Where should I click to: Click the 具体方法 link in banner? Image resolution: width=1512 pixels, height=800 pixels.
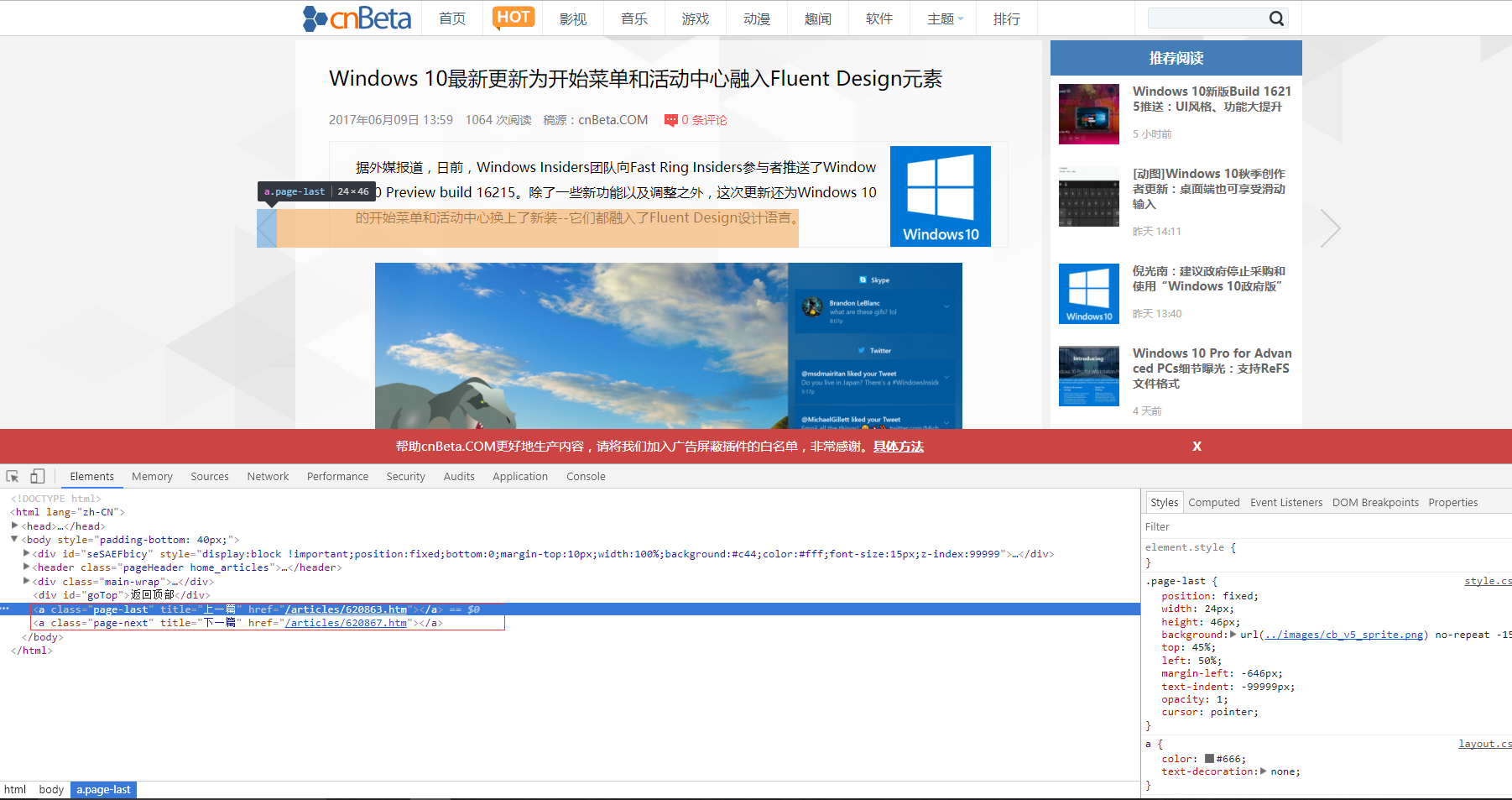coord(898,447)
